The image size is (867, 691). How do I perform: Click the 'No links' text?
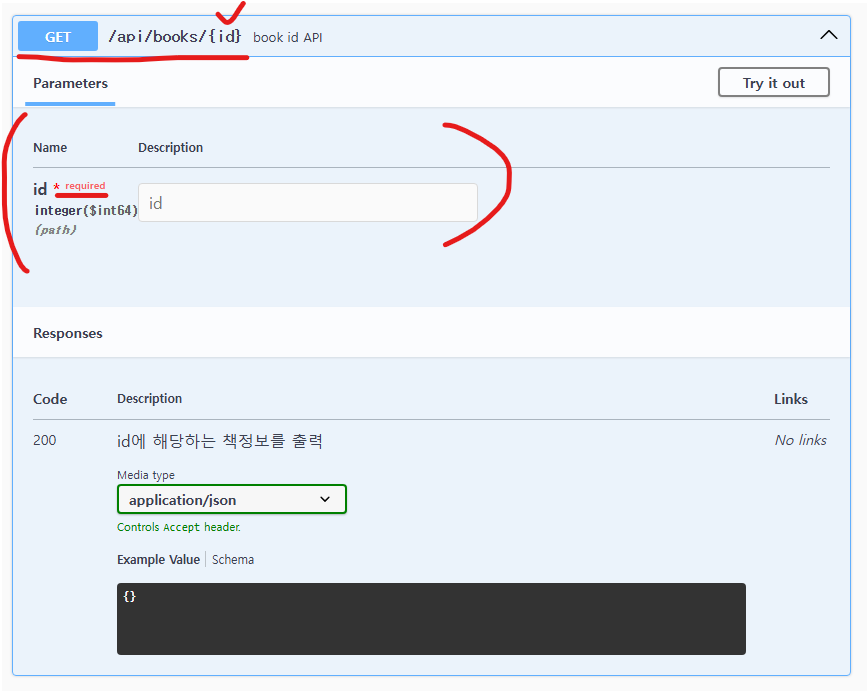click(800, 440)
